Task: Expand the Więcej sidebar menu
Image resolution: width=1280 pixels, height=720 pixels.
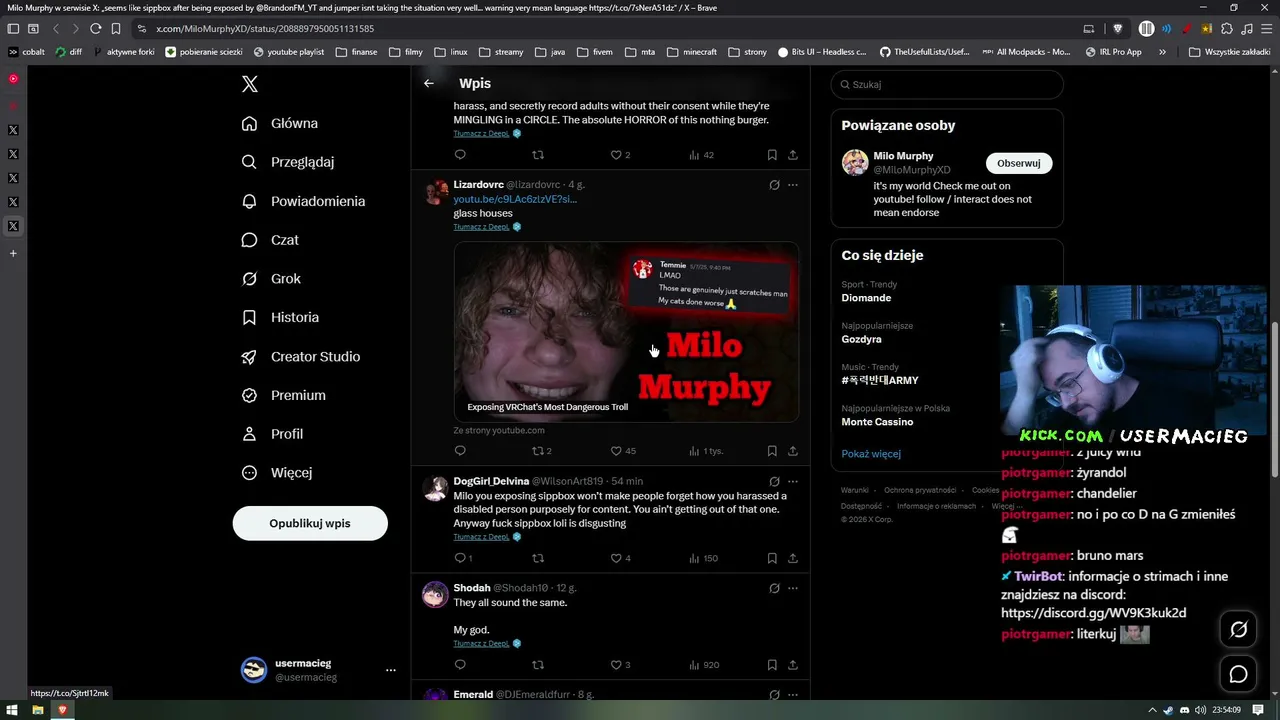Action: tap(277, 472)
